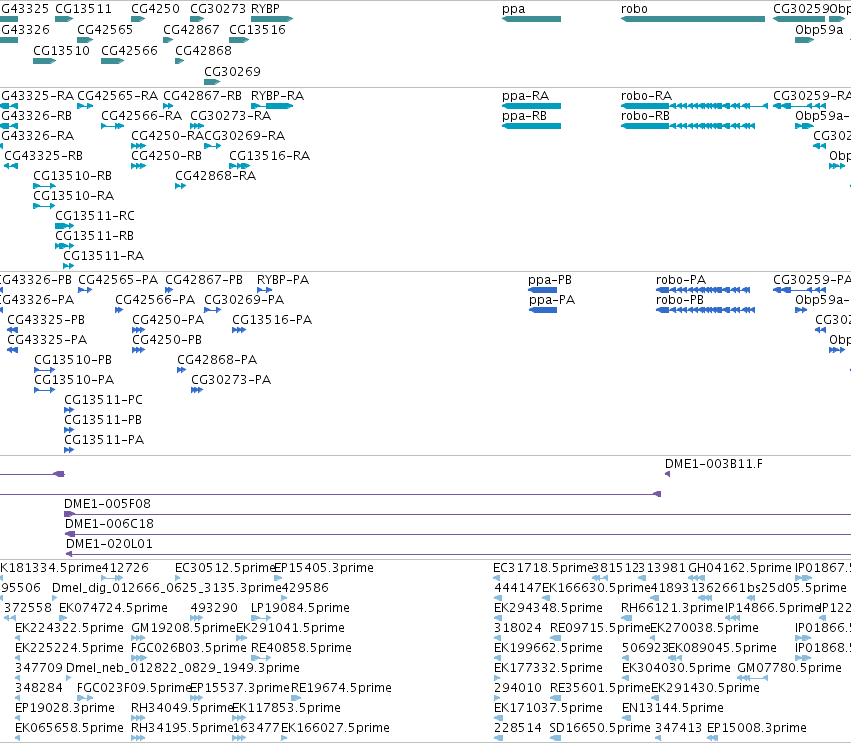The width and height of the screenshot is (851, 743).
Task: Select the CG30269-RA transcript label
Action: pos(245,136)
